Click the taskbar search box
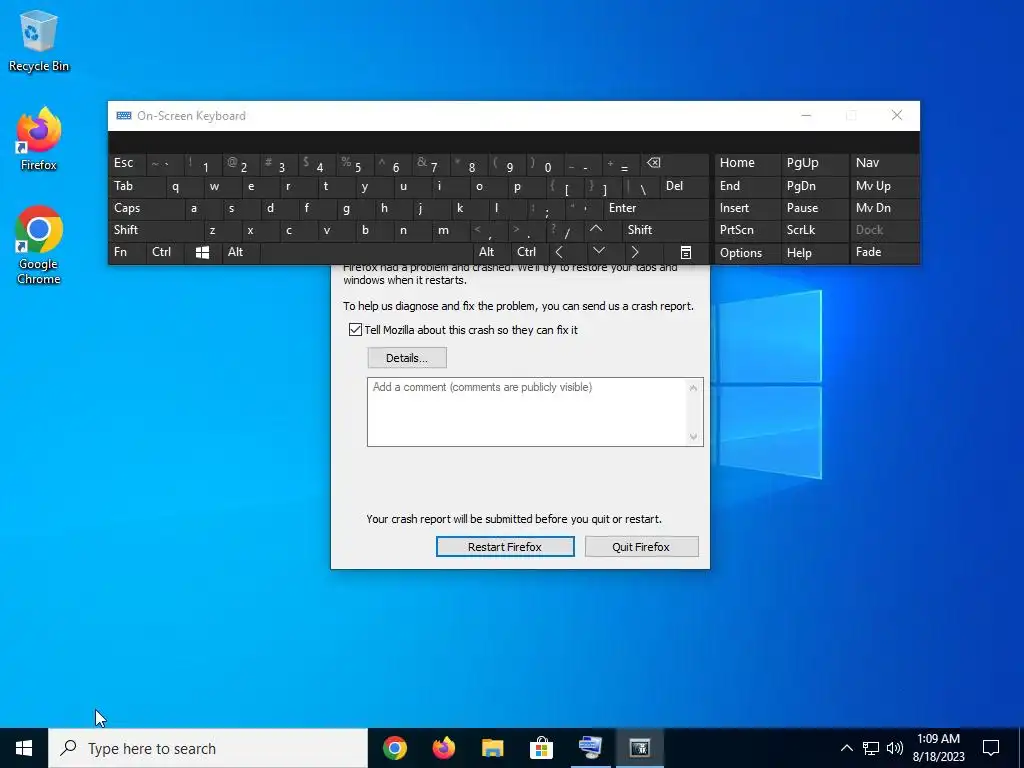The width and height of the screenshot is (1024, 768). coord(208,748)
